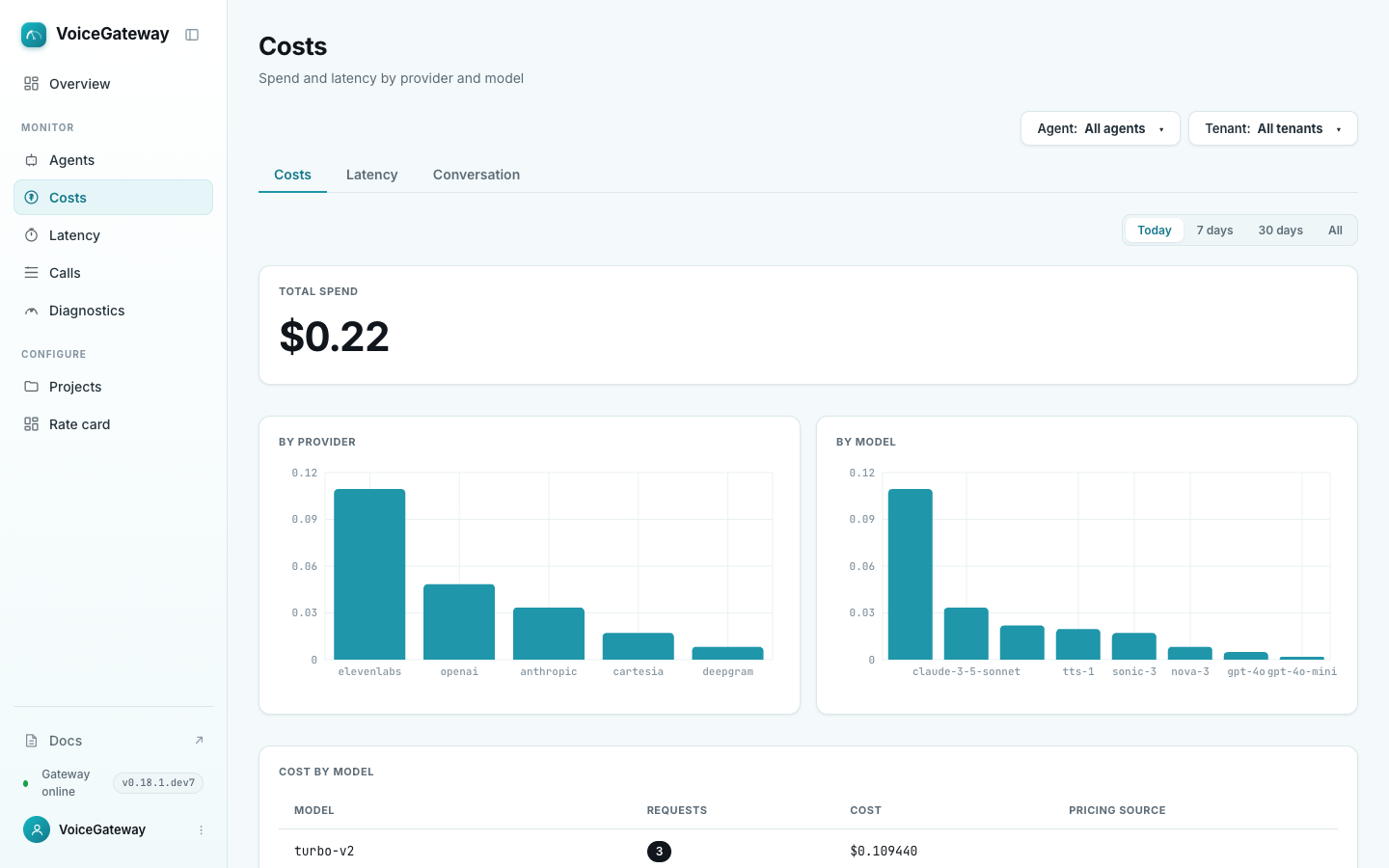Select the Costs tab
This screenshot has width=1389, height=868.
coord(292,175)
